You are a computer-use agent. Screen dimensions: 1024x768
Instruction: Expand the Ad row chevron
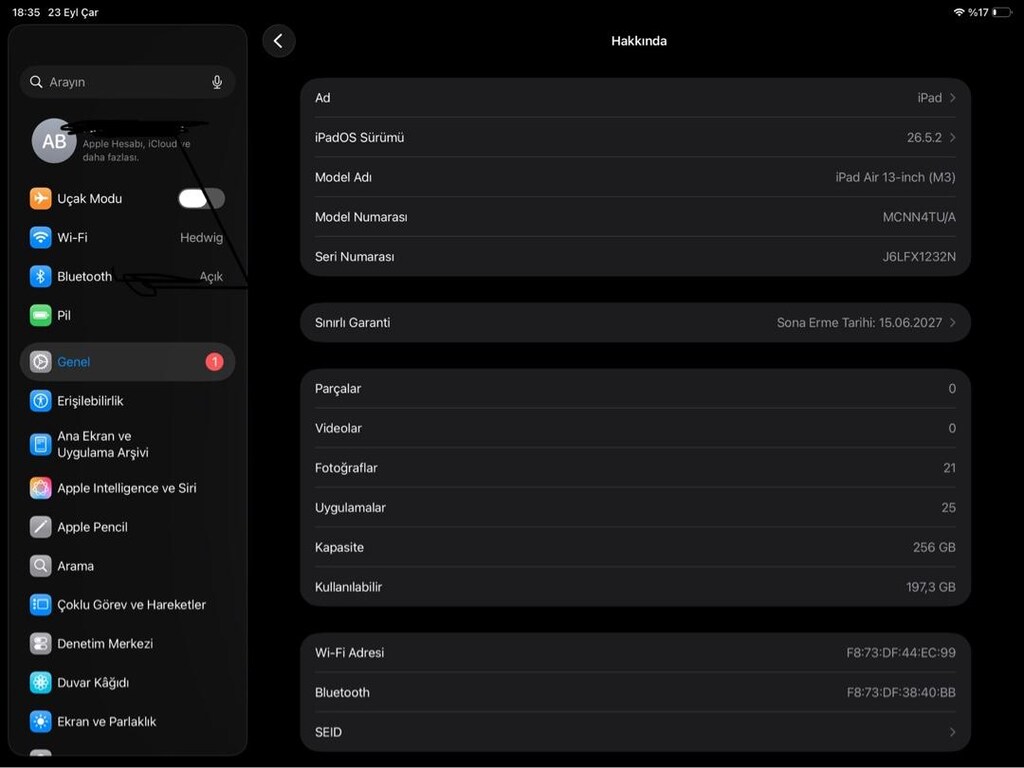pos(953,98)
